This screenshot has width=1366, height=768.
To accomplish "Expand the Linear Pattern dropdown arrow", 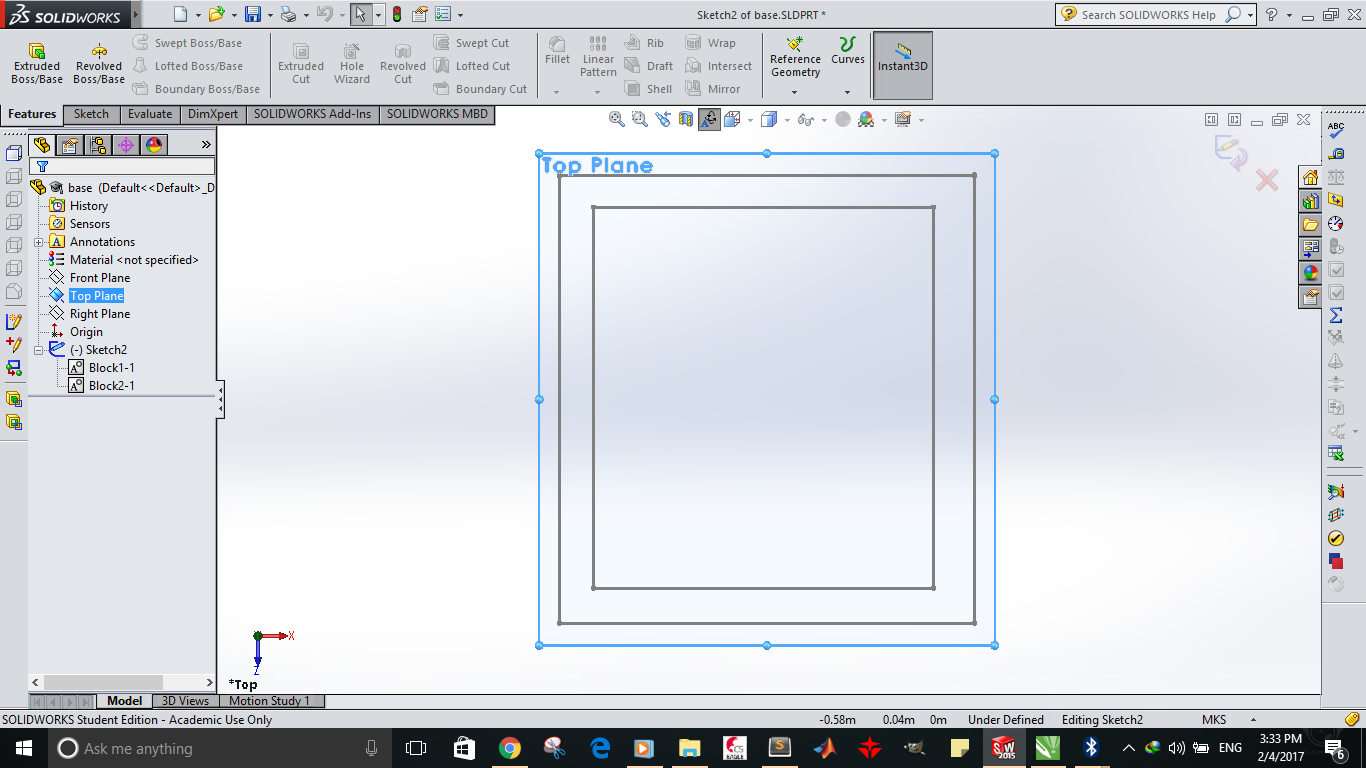I will [598, 92].
